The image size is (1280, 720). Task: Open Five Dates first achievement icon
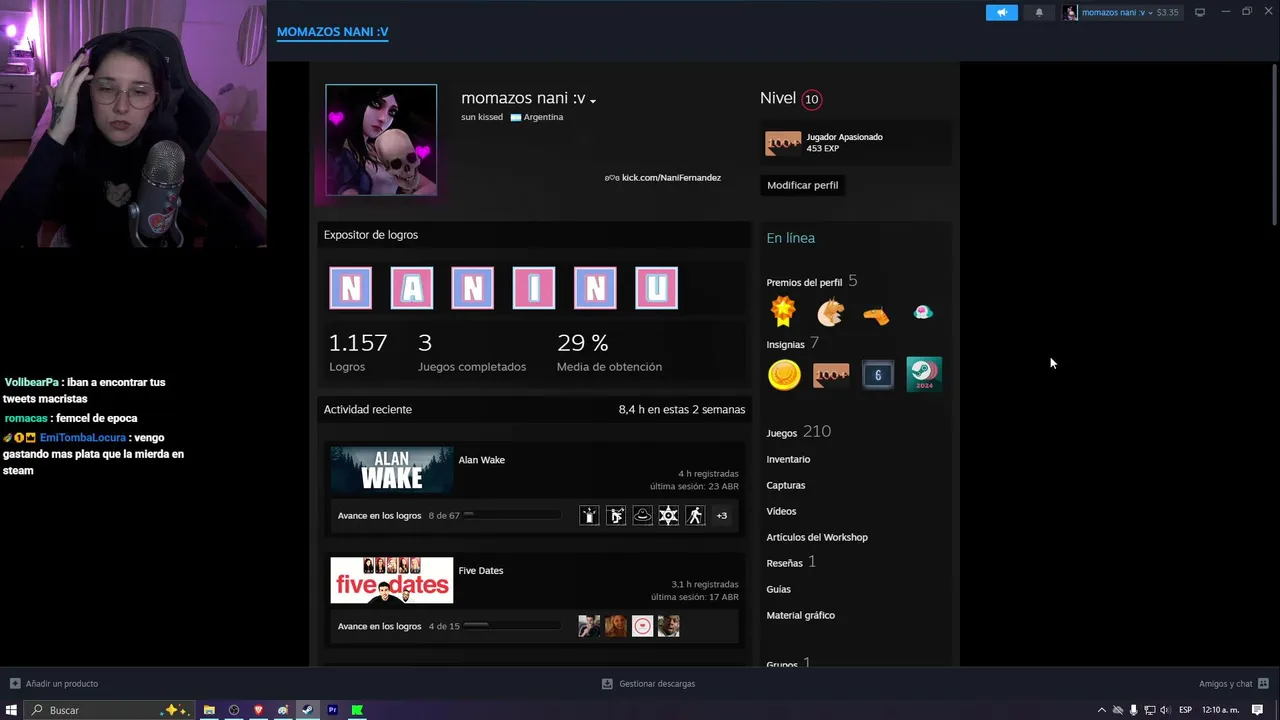[590, 626]
